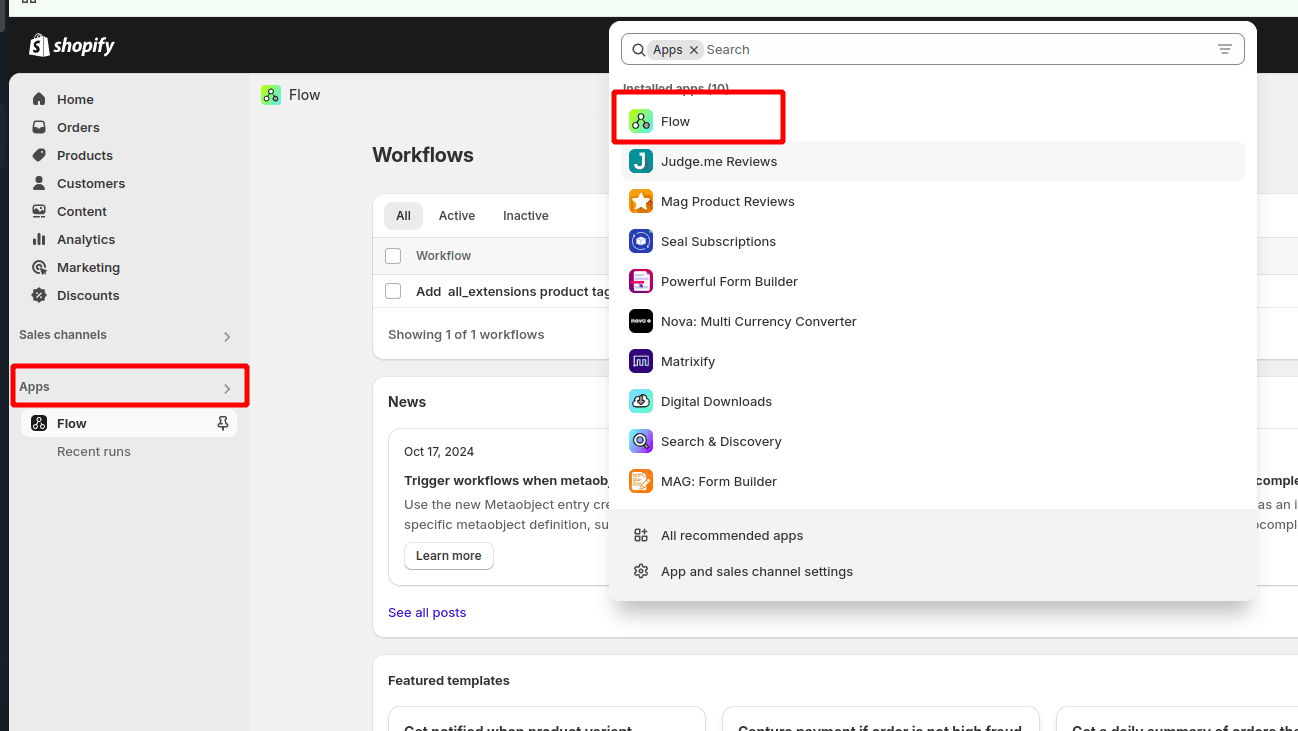
Task: Open Search & Discovery app
Action: click(933, 441)
